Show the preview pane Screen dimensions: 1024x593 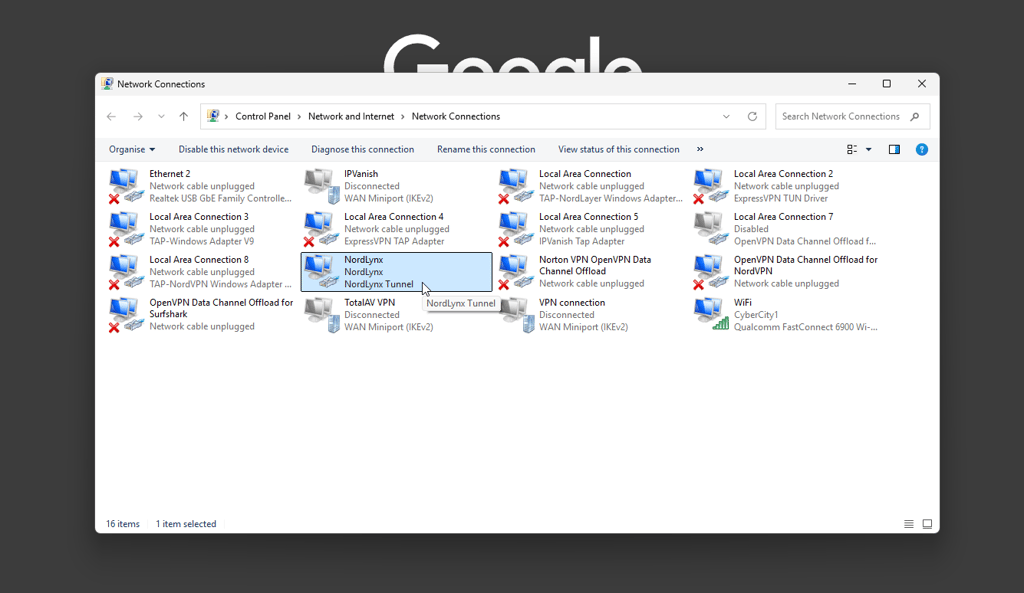pyautogui.click(x=894, y=150)
